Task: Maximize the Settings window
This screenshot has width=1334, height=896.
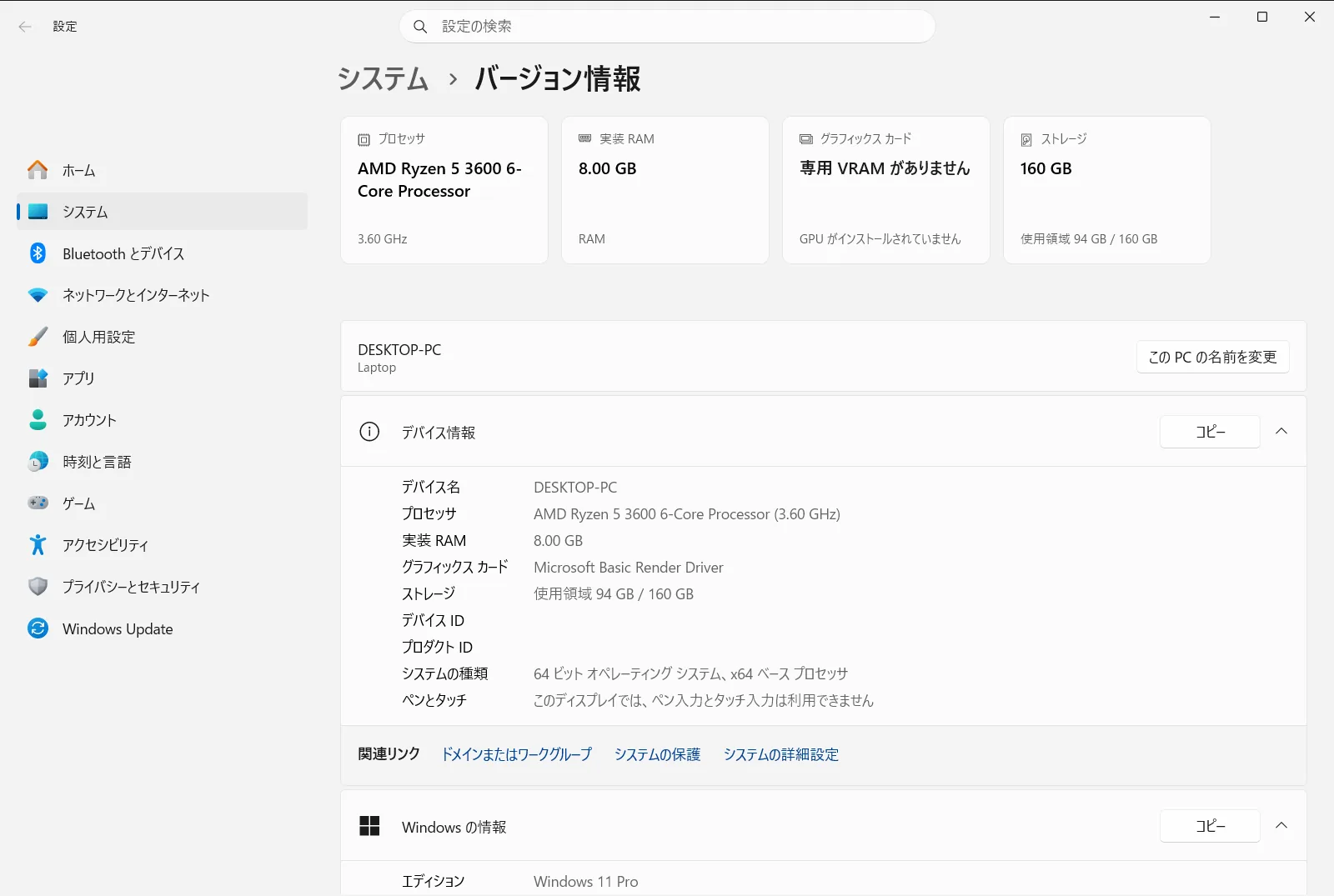Action: point(1262,17)
